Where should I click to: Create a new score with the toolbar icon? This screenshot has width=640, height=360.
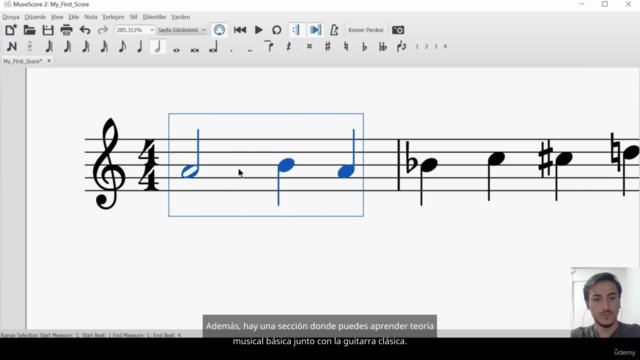pyautogui.click(x=11, y=30)
